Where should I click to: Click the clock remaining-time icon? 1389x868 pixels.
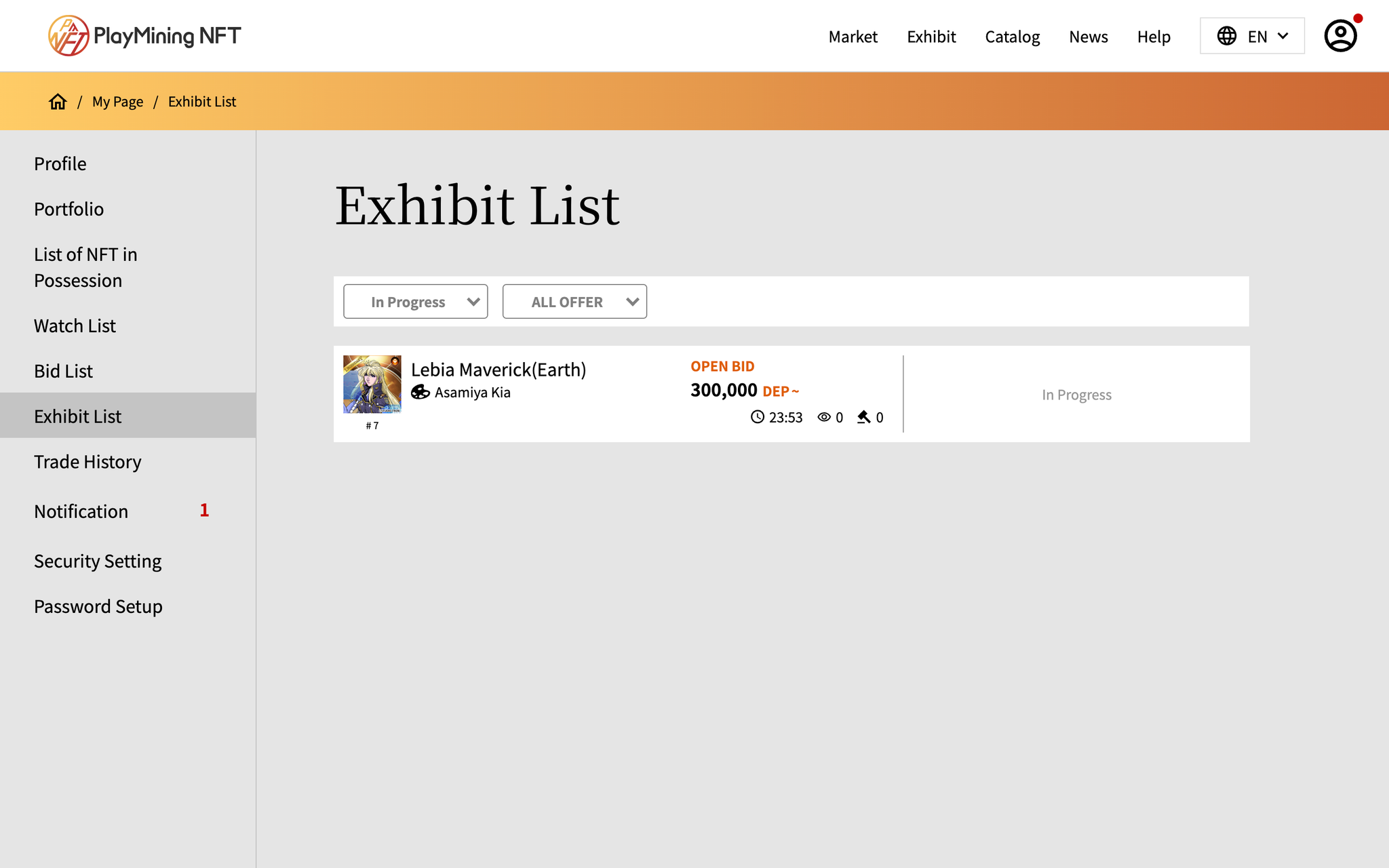click(x=757, y=417)
